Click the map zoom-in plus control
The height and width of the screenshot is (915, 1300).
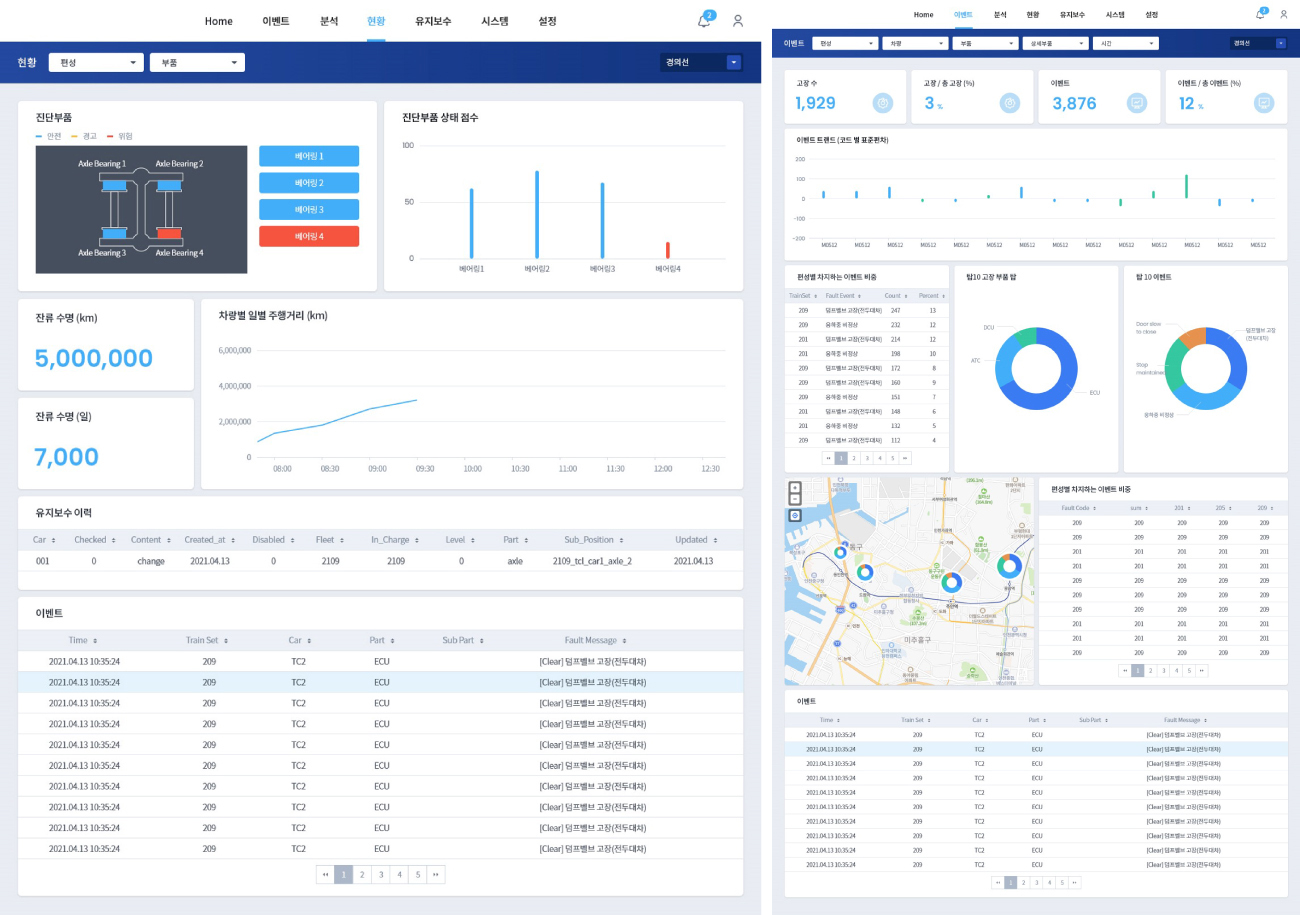[794, 487]
